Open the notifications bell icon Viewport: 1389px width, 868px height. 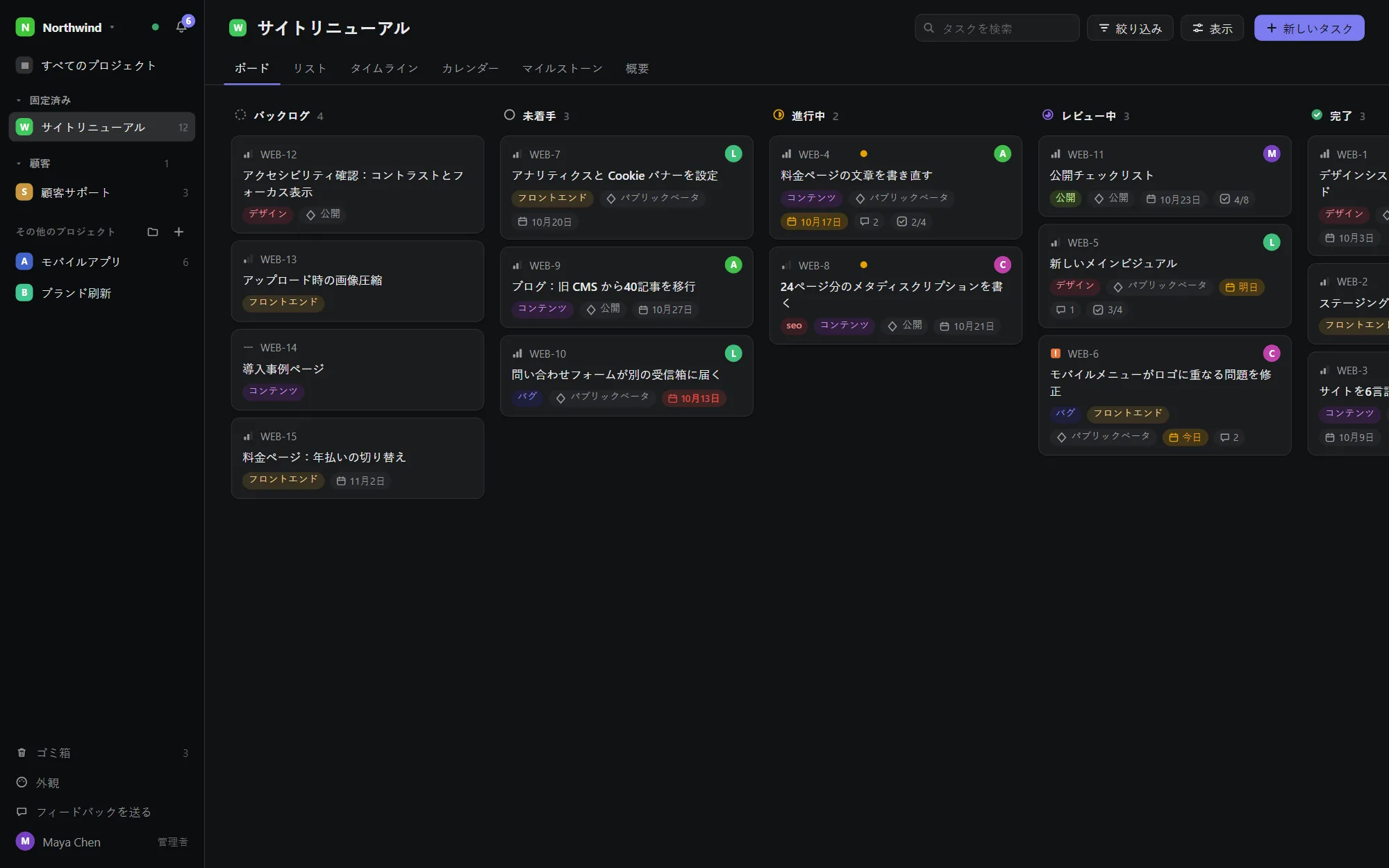tap(181, 28)
